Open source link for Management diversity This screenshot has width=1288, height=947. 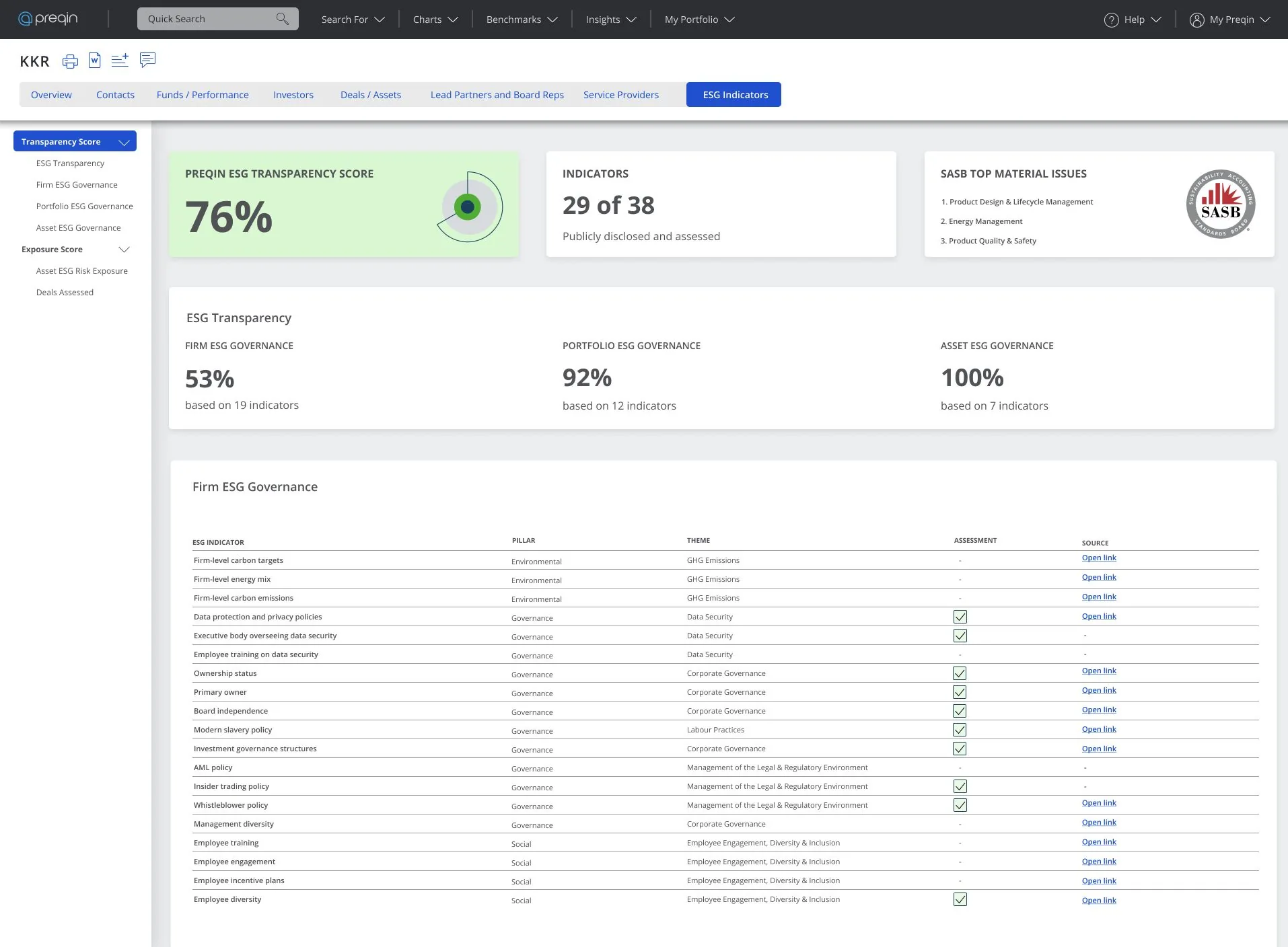[x=1099, y=823]
